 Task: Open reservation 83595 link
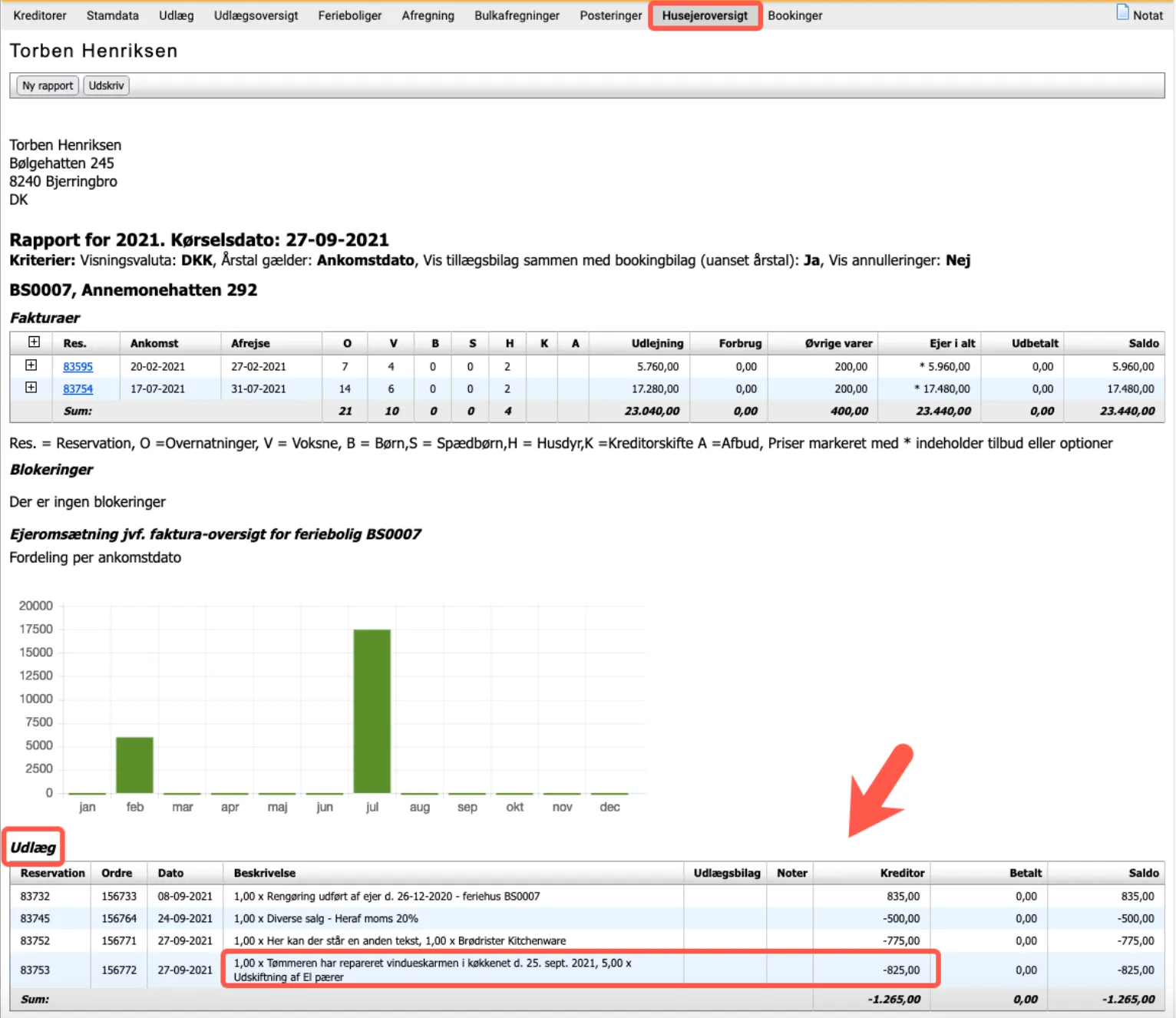[x=78, y=367]
